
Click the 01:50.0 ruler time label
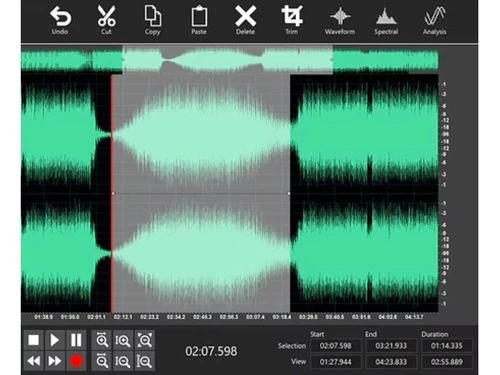(70, 317)
